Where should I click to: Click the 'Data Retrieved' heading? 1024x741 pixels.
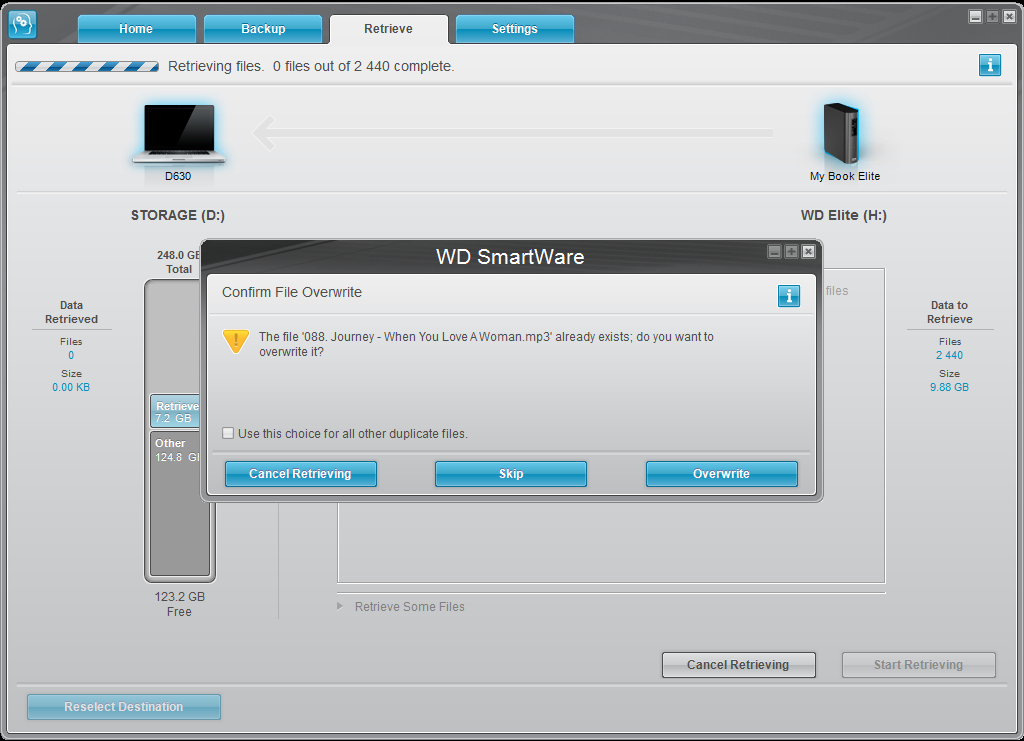(71, 312)
